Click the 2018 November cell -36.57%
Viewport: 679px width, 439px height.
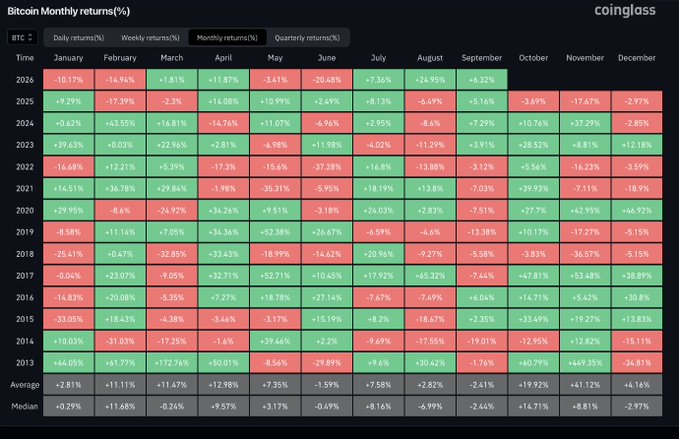click(x=585, y=254)
